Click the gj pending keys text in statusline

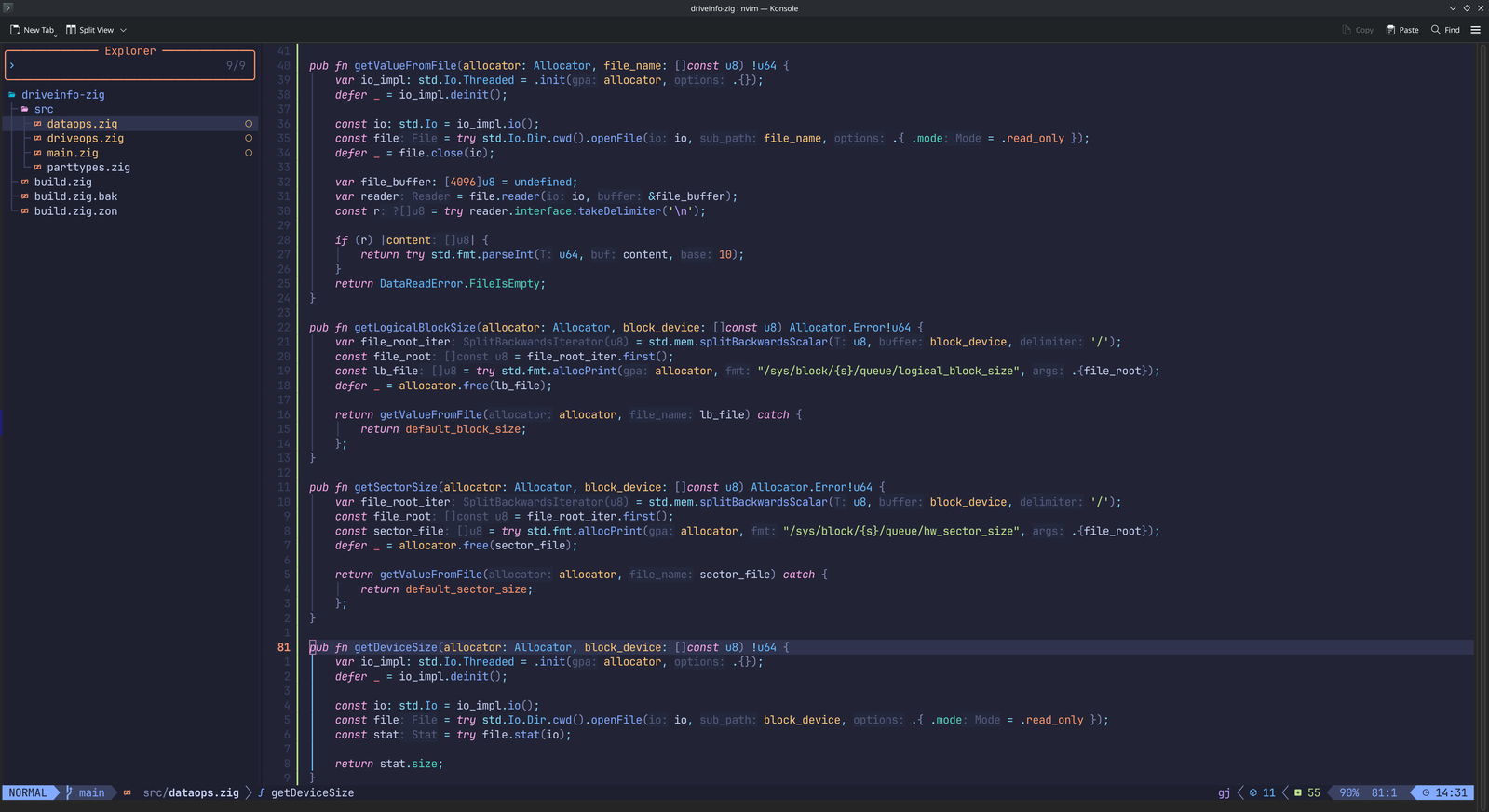point(1224,793)
